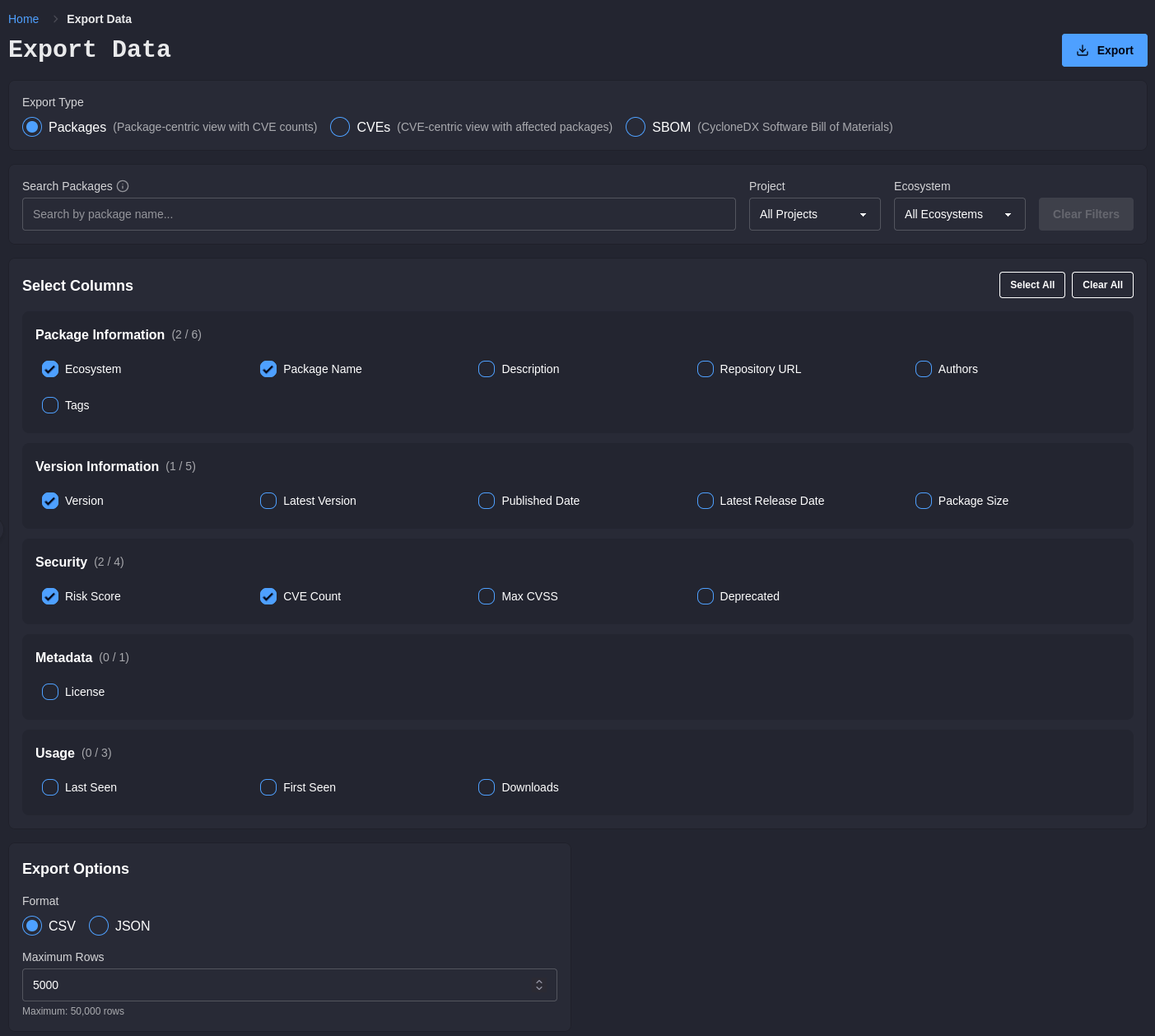
Task: Uncheck the Risk Score checkbox
Action: [x=50, y=596]
